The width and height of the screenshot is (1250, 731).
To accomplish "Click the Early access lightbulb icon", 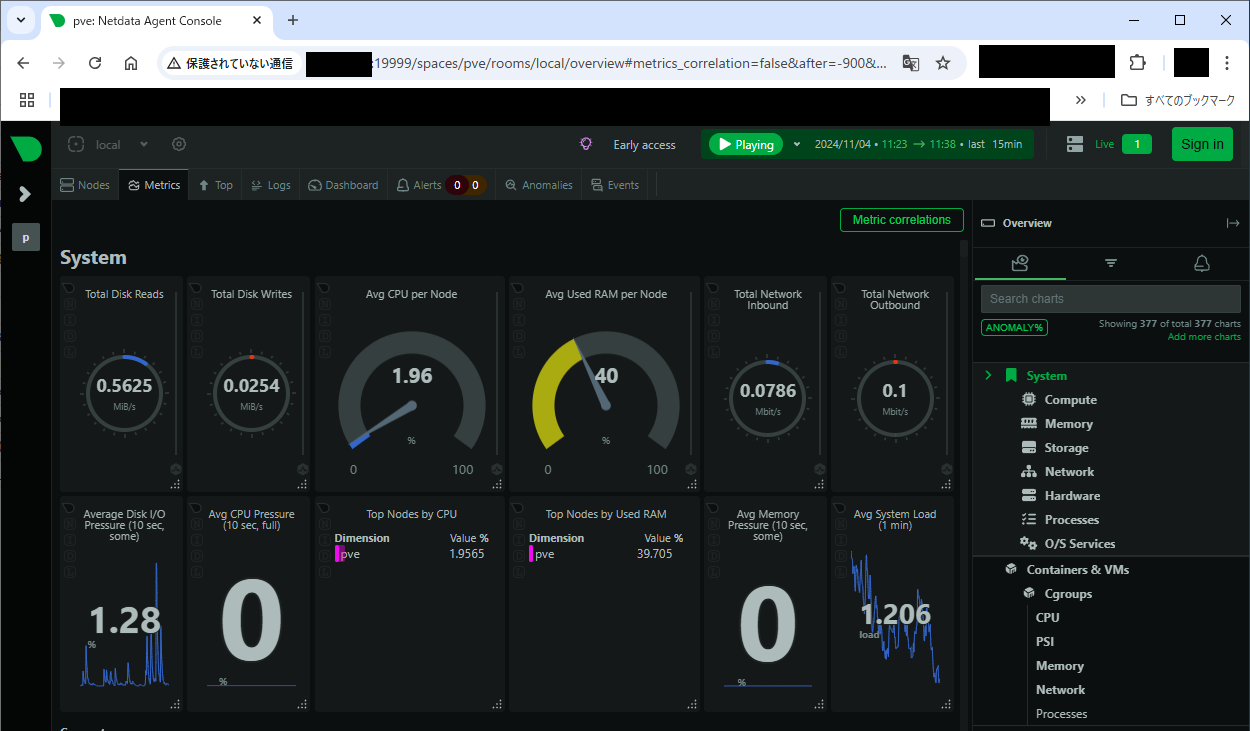I will tap(587, 144).
